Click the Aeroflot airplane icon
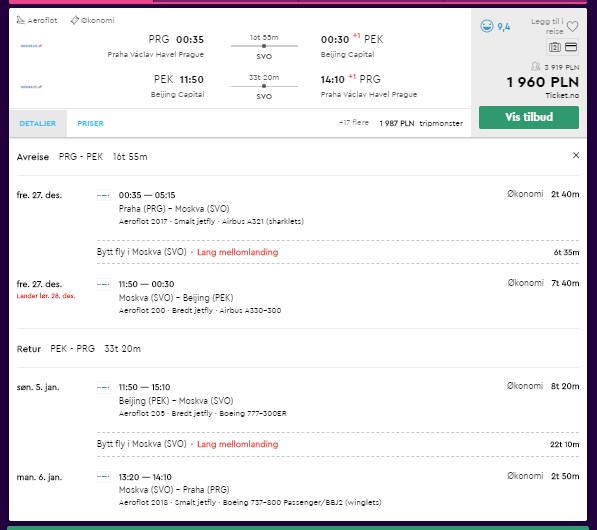This screenshot has width=597, height=530. (x=21, y=20)
